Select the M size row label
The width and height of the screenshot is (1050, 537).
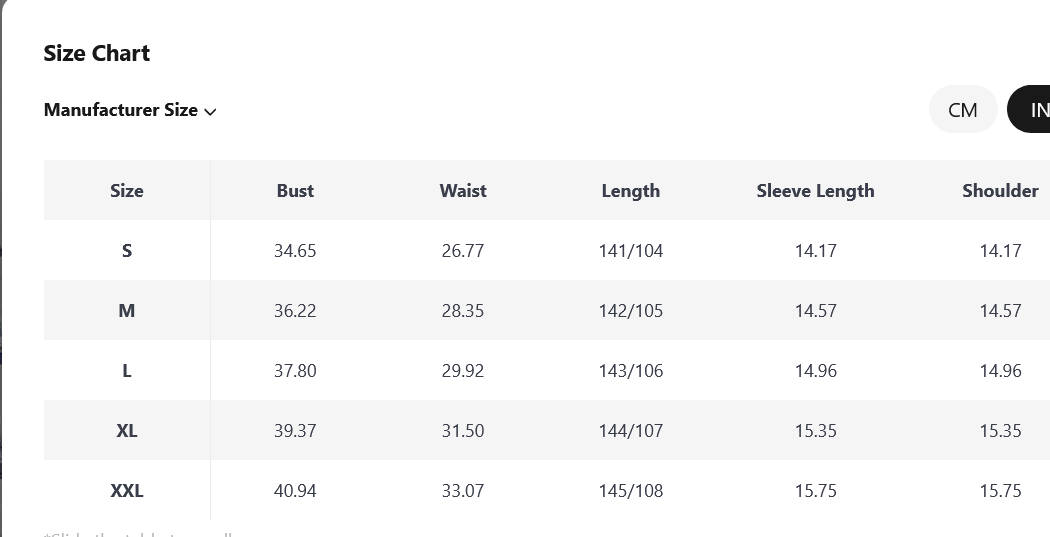[127, 311]
